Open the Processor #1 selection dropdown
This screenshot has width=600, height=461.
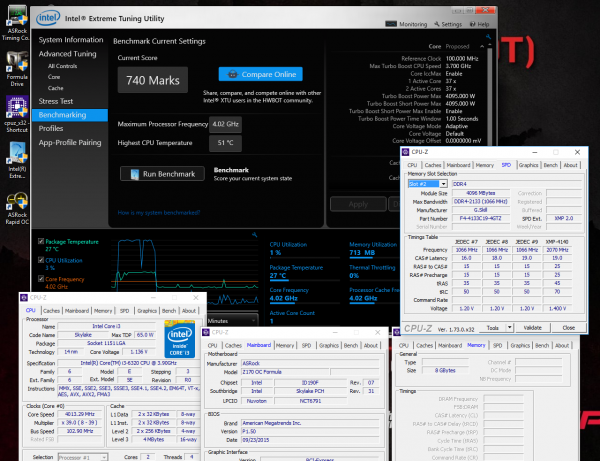click(83, 457)
